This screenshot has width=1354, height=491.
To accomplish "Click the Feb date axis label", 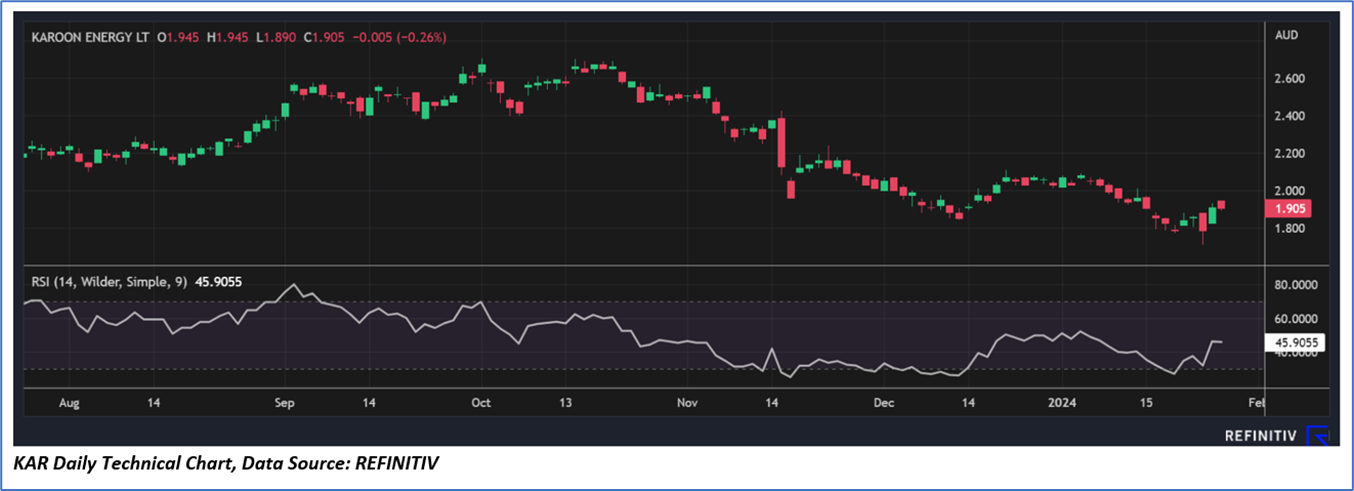I will click(x=1257, y=403).
